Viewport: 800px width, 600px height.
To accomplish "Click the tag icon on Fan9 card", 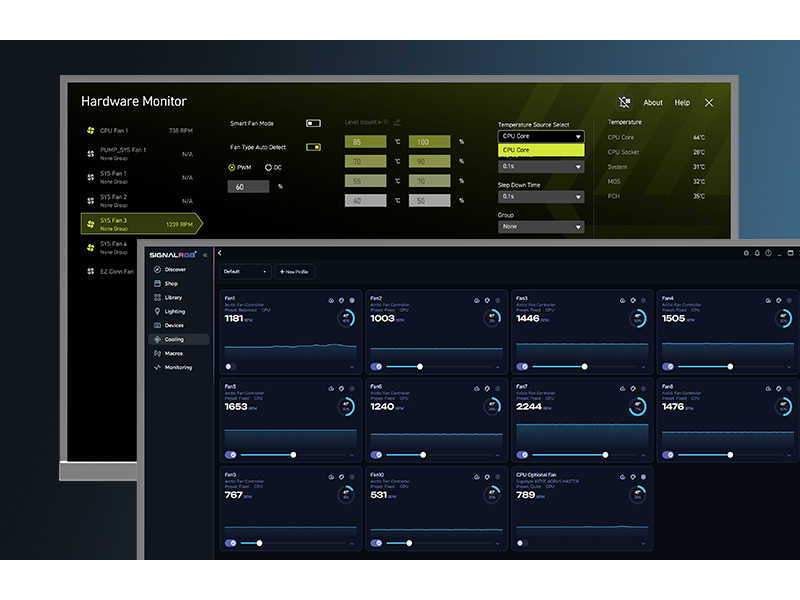I will (x=341, y=477).
